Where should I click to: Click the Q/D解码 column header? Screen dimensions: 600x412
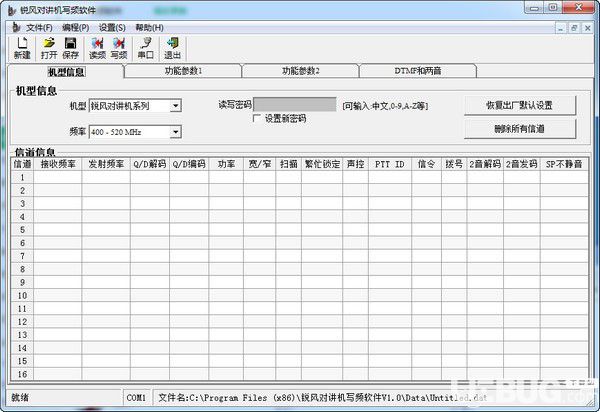click(150, 164)
